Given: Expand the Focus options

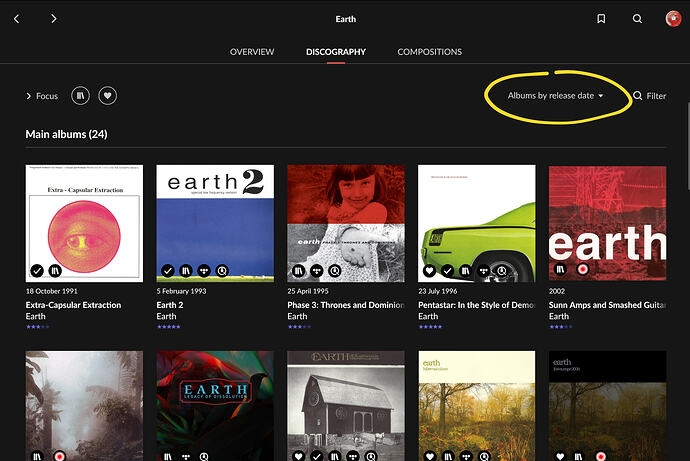Looking at the screenshot, I should click(x=42, y=96).
